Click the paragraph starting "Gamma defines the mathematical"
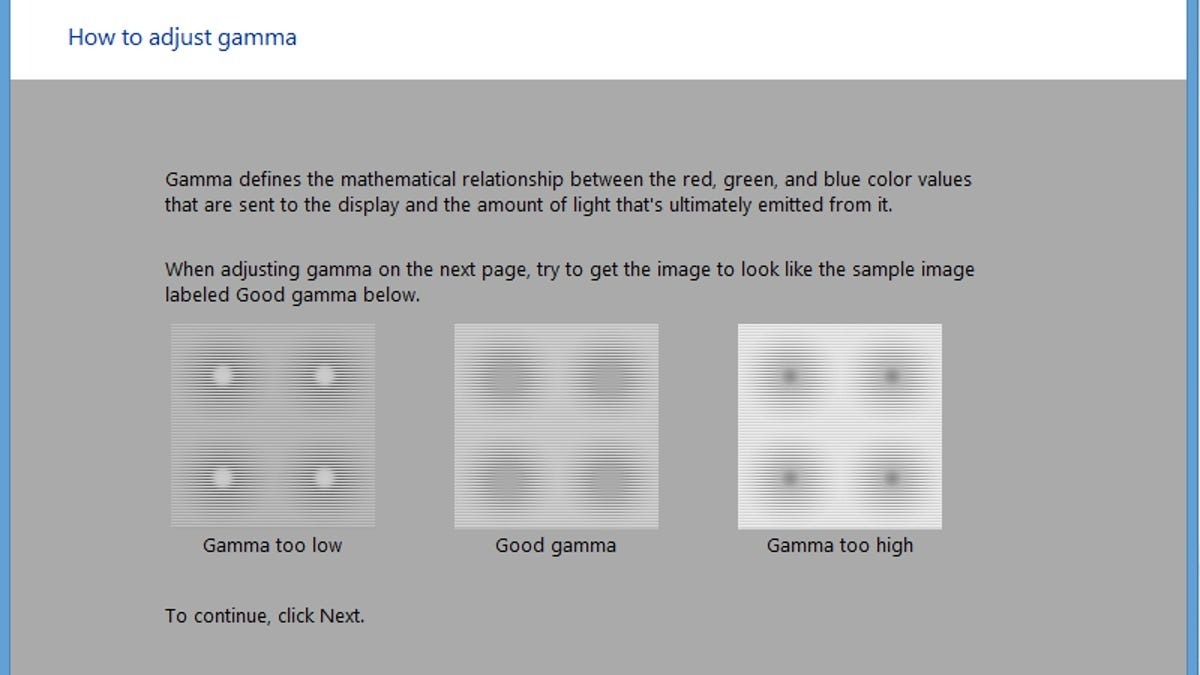The height and width of the screenshot is (675, 1200). [568, 193]
